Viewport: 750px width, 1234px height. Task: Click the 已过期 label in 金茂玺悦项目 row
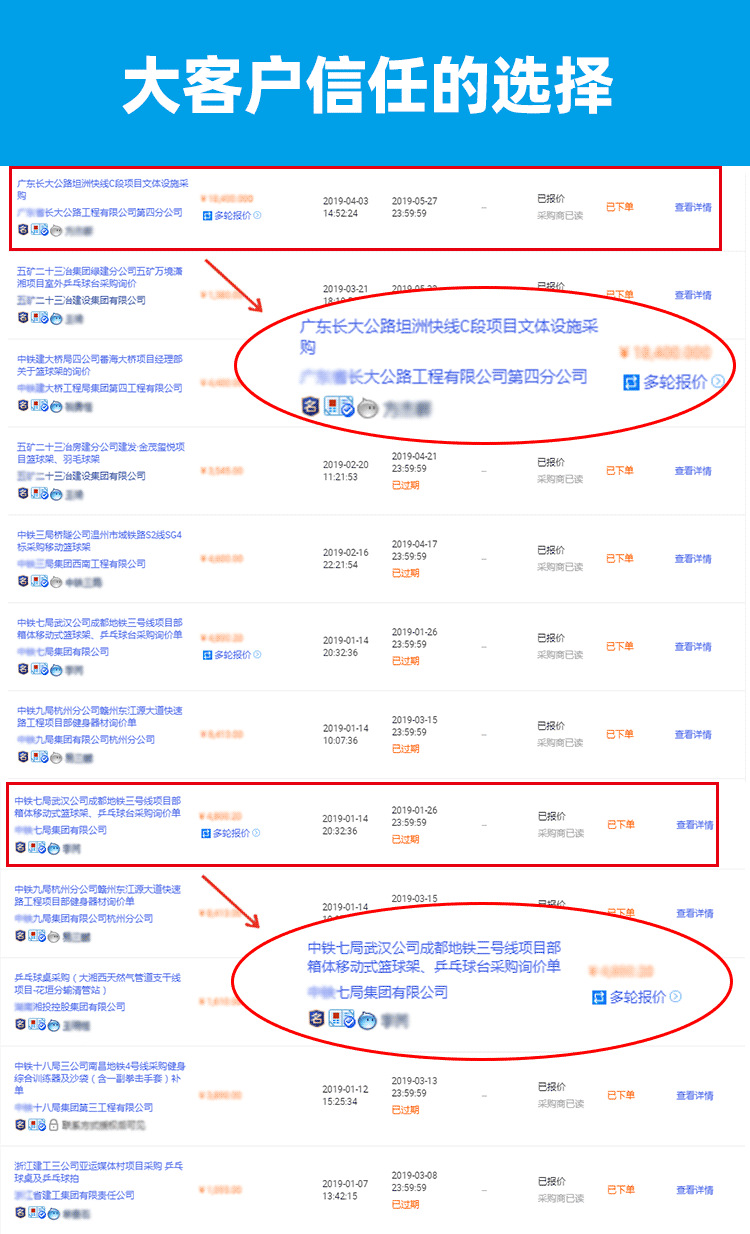click(x=405, y=485)
